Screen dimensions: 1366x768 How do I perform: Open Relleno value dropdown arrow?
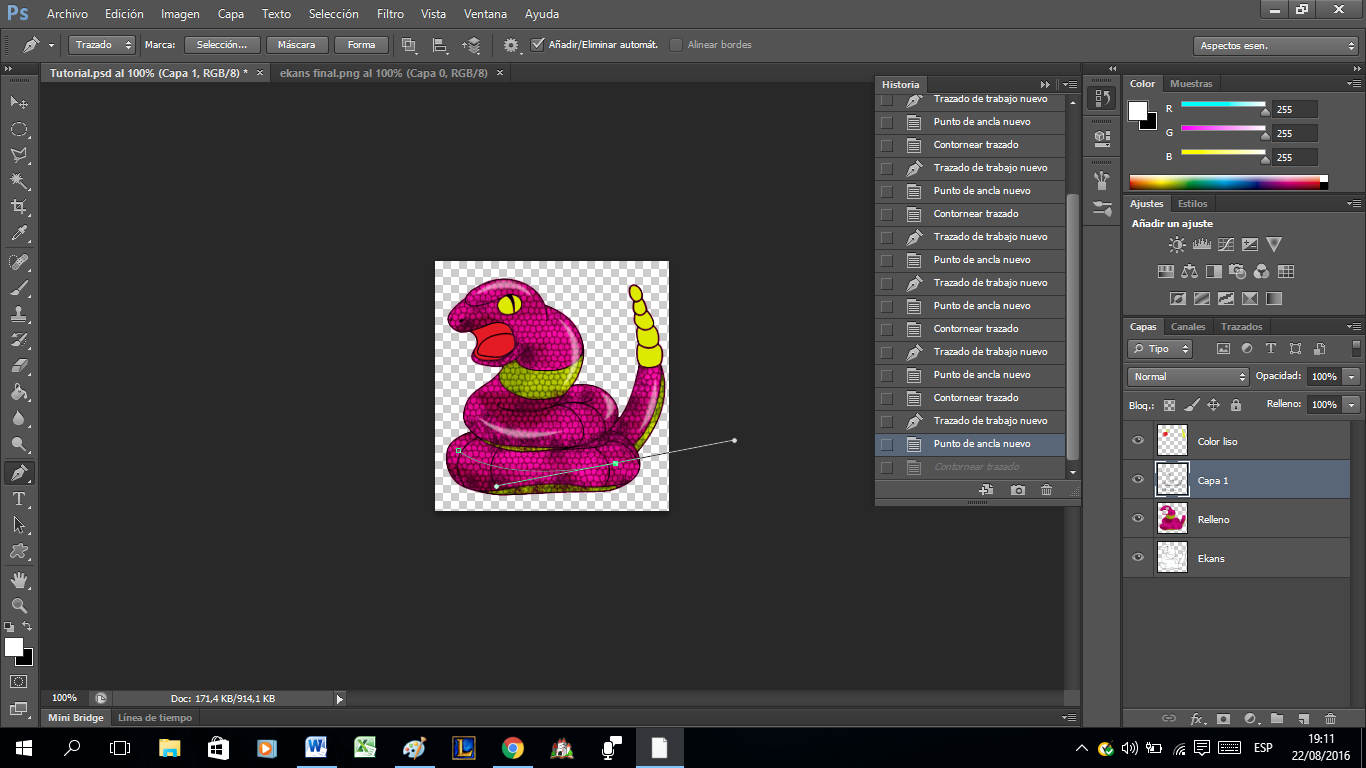coord(1352,405)
